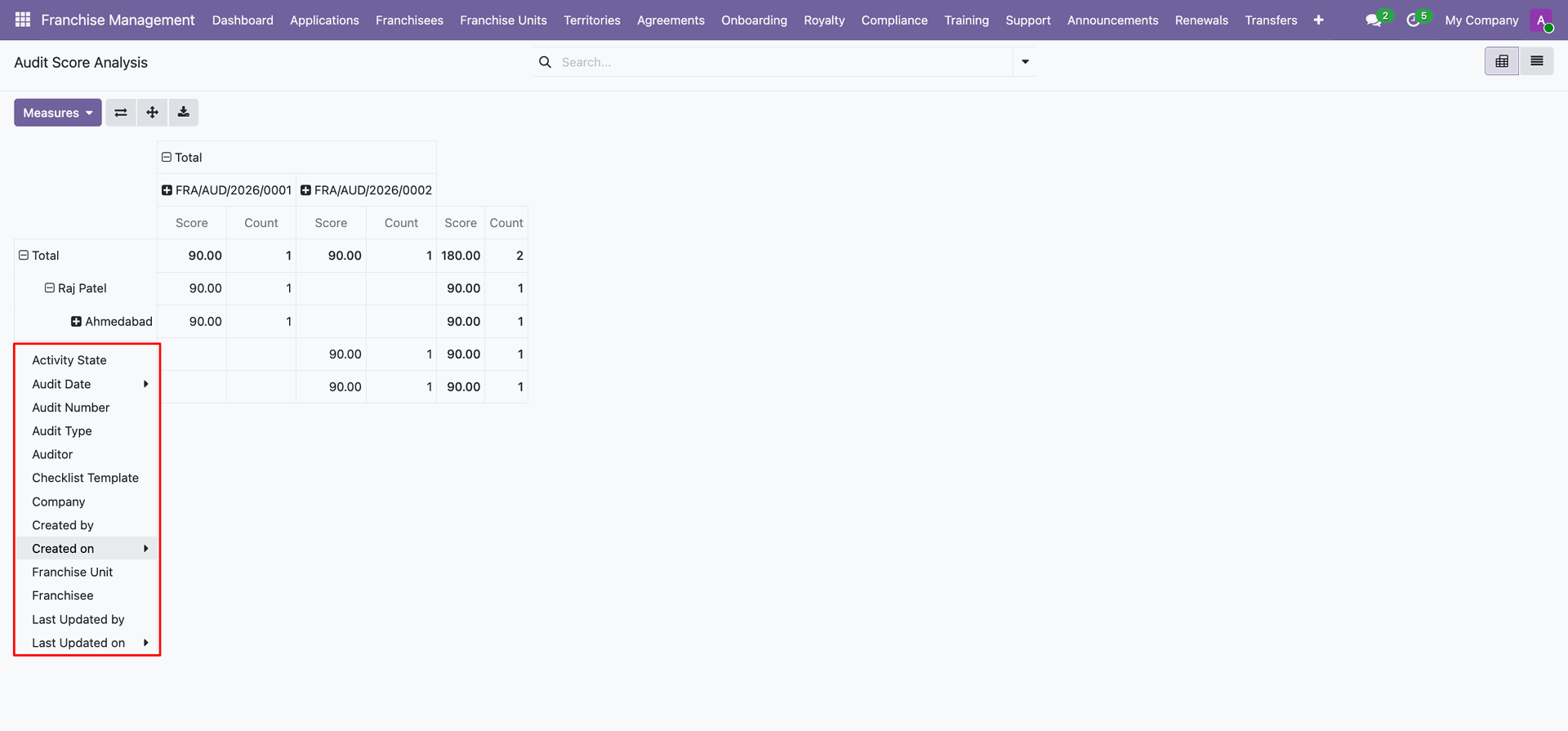Sort by FRA/AUD/2026/0002 Score column header
Image resolution: width=1568 pixels, height=731 pixels.
click(331, 223)
